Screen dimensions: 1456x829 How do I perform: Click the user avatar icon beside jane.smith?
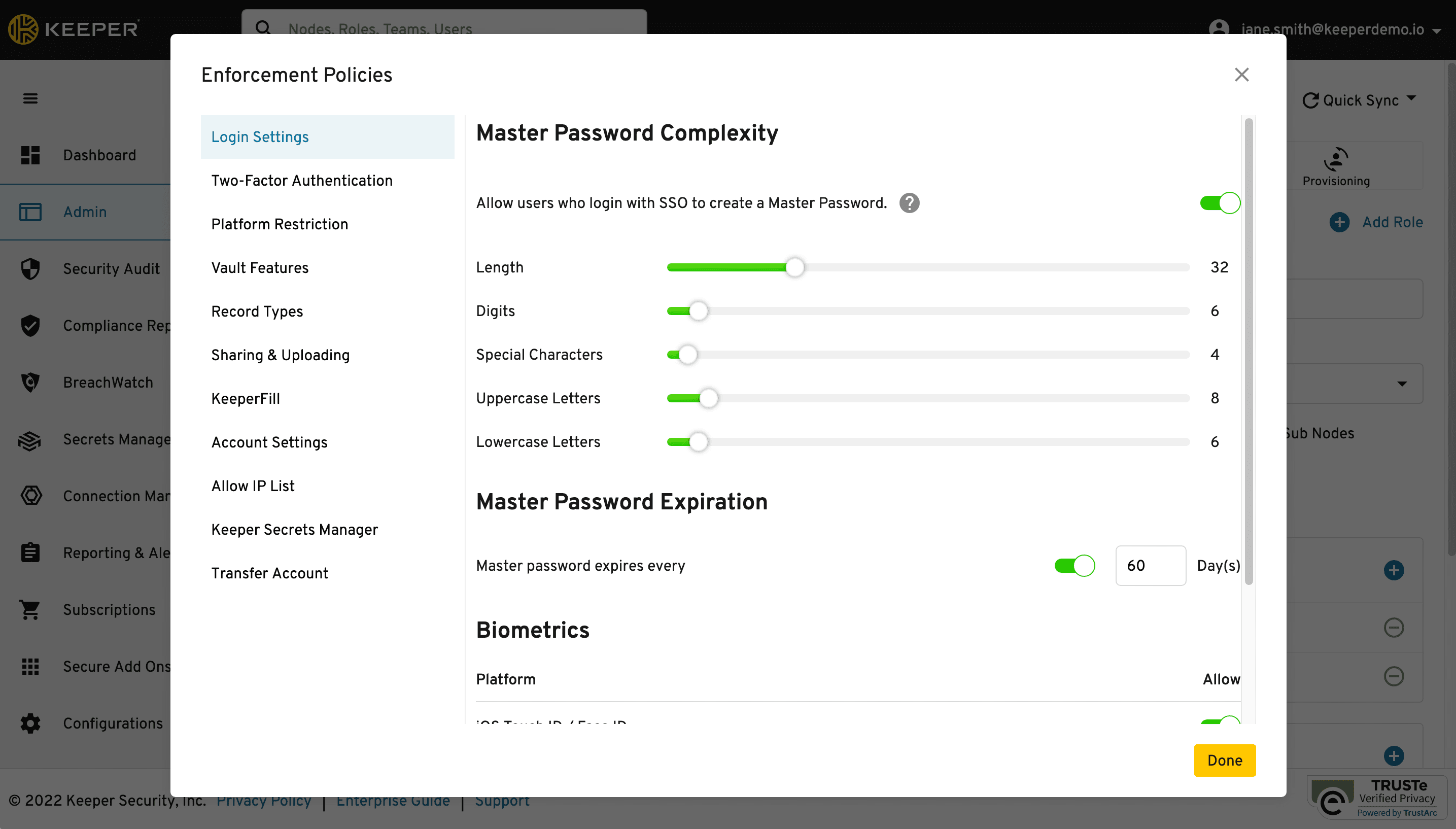[1219, 29]
